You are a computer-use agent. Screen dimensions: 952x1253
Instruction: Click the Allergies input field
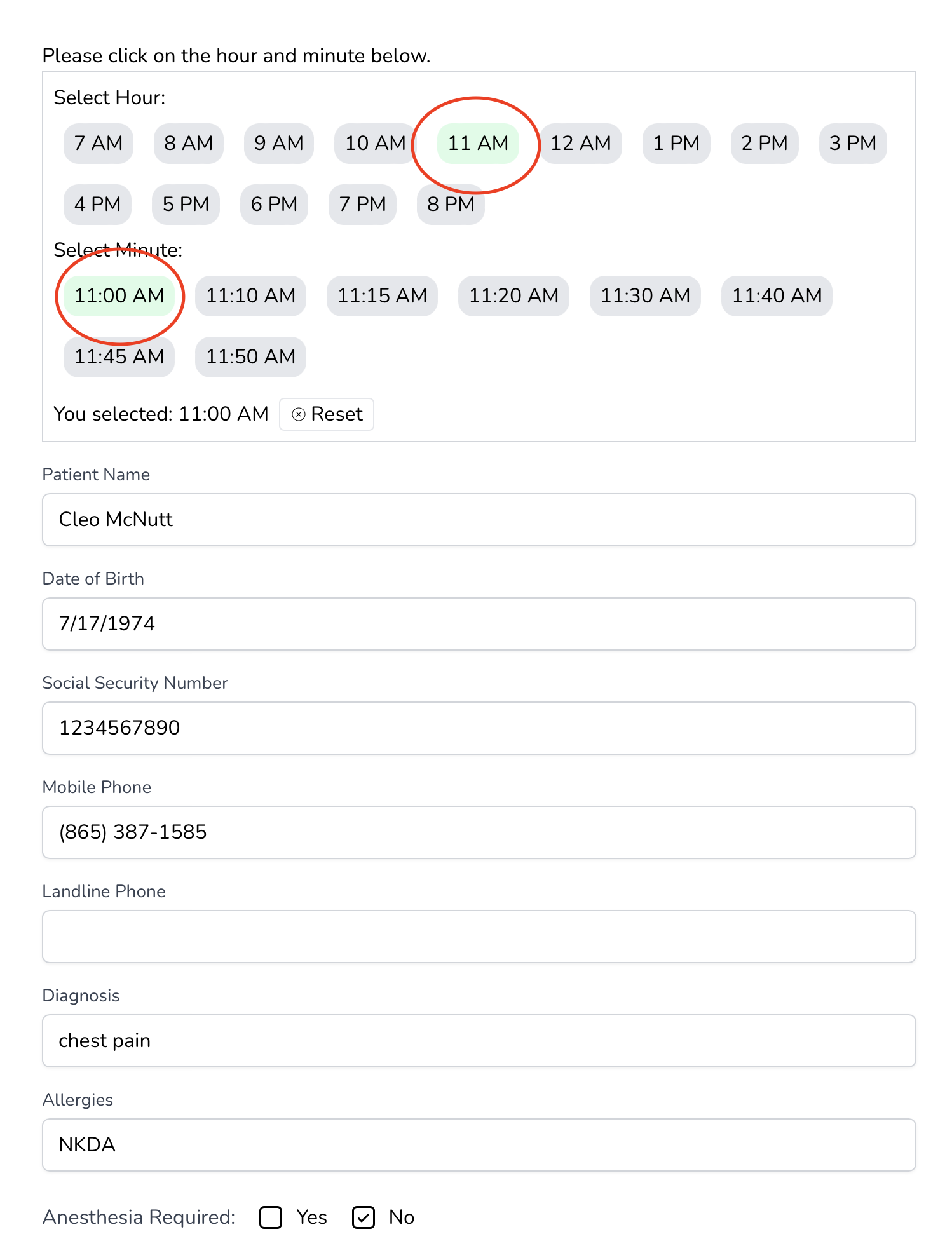point(479,1145)
